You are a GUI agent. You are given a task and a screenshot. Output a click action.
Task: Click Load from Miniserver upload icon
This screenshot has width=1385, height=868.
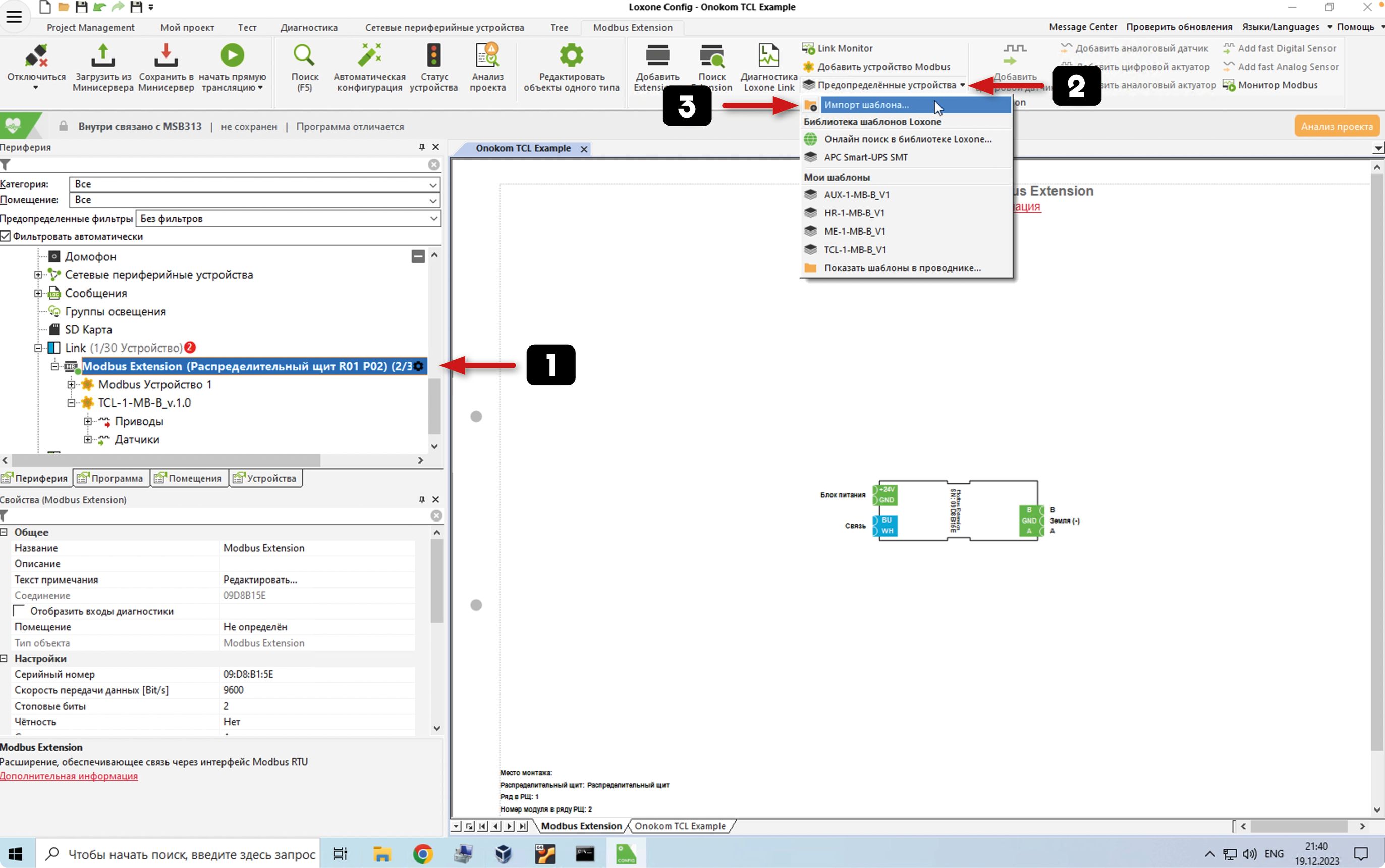[103, 56]
